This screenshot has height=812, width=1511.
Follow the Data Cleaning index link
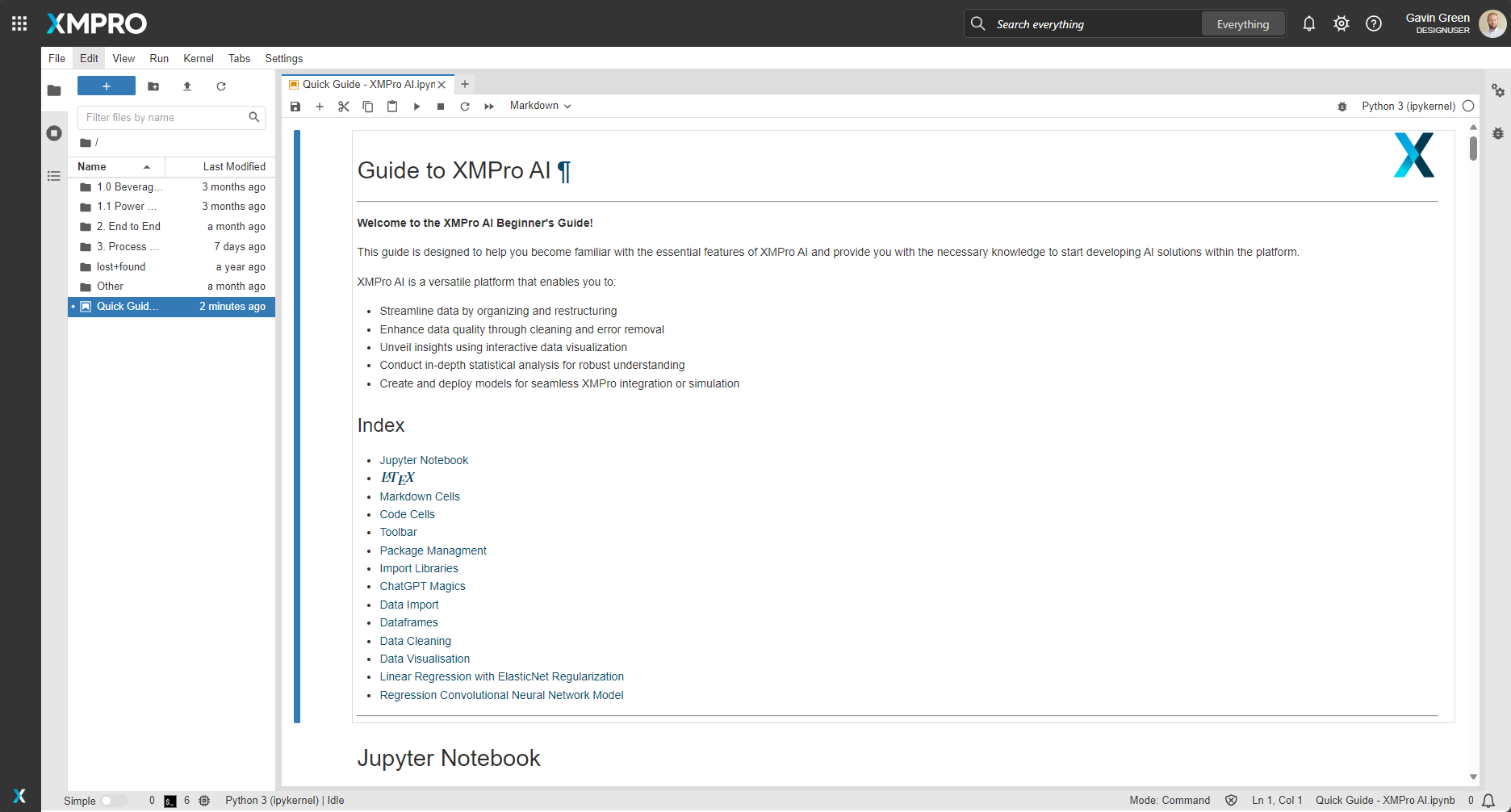416,641
